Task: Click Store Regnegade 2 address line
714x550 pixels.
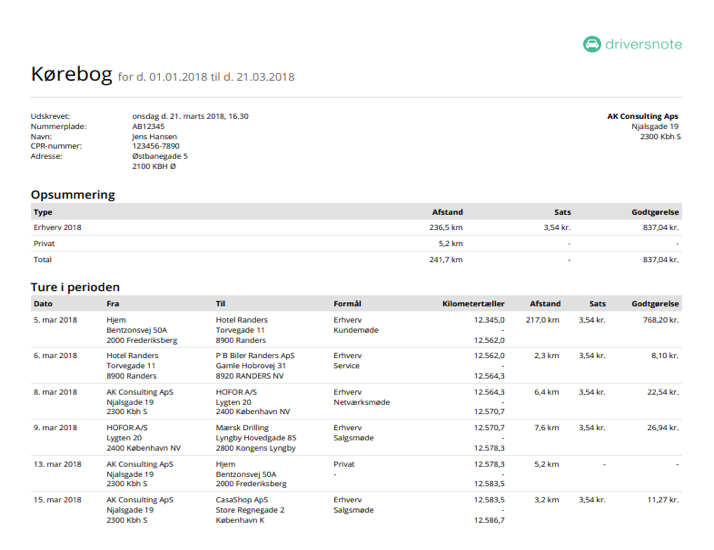Action: pyautogui.click(x=250, y=510)
